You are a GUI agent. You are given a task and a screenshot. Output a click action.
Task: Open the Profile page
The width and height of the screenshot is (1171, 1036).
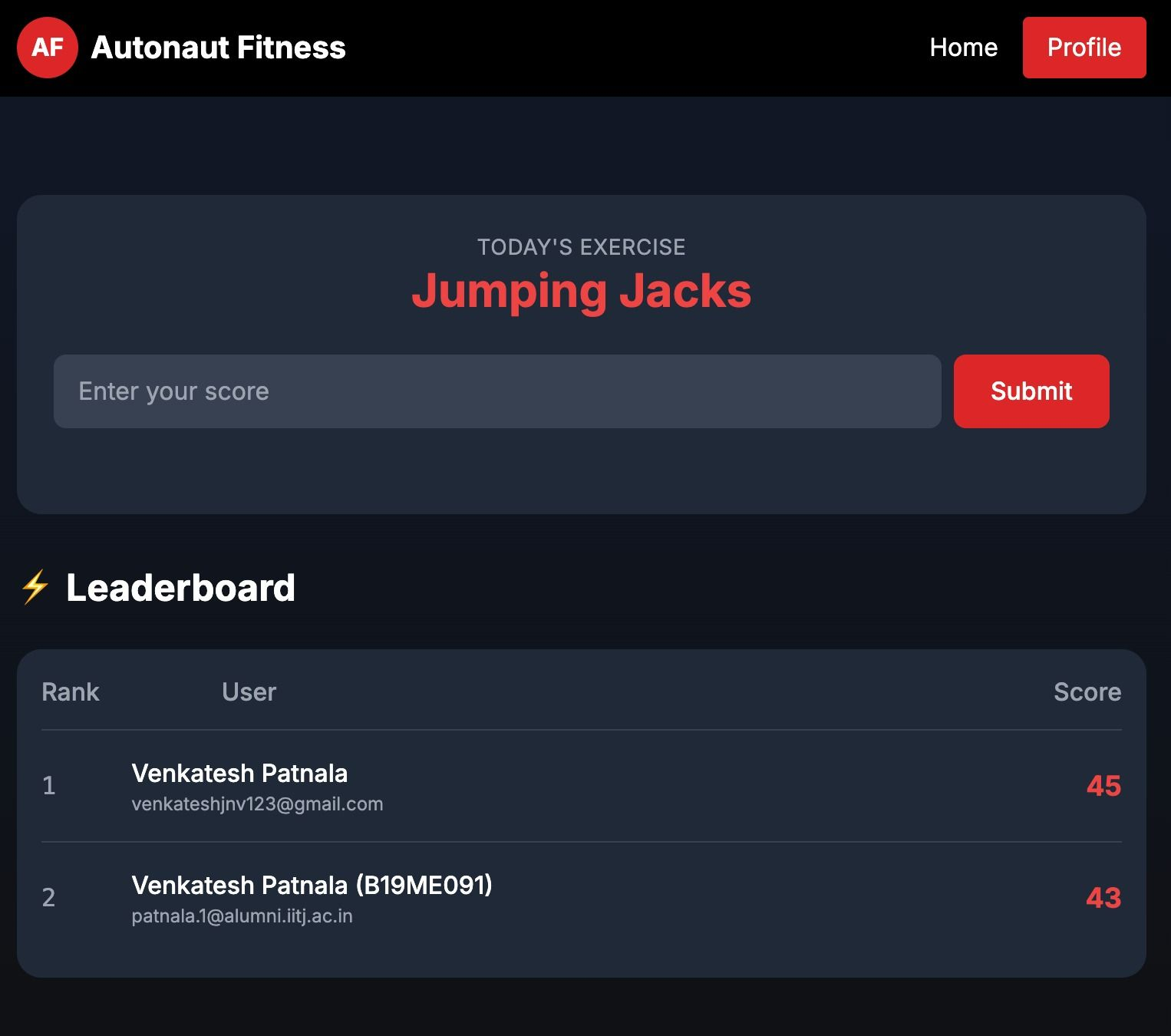pyautogui.click(x=1084, y=47)
